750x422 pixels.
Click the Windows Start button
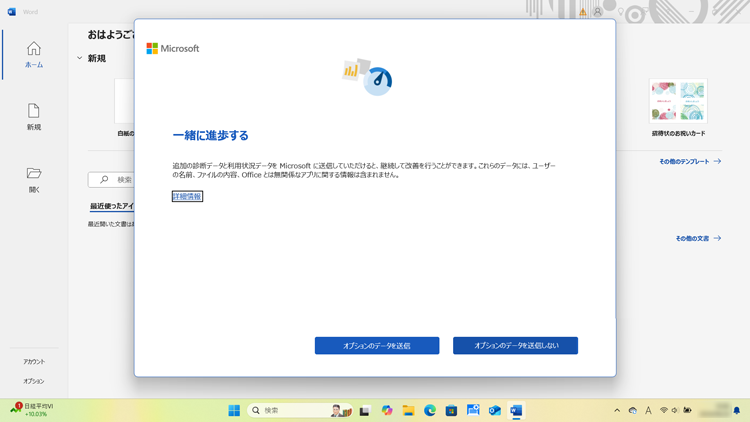click(234, 410)
